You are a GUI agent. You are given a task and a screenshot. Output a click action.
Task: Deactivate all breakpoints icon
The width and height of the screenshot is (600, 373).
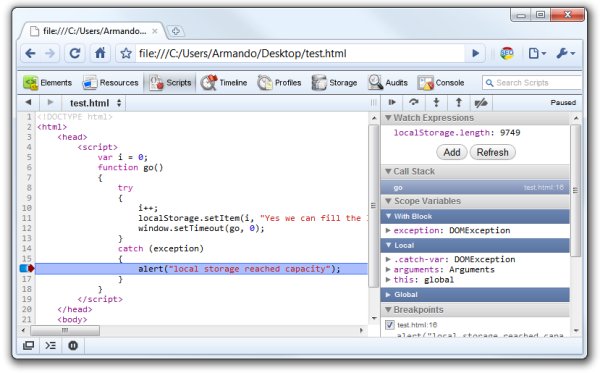point(481,103)
